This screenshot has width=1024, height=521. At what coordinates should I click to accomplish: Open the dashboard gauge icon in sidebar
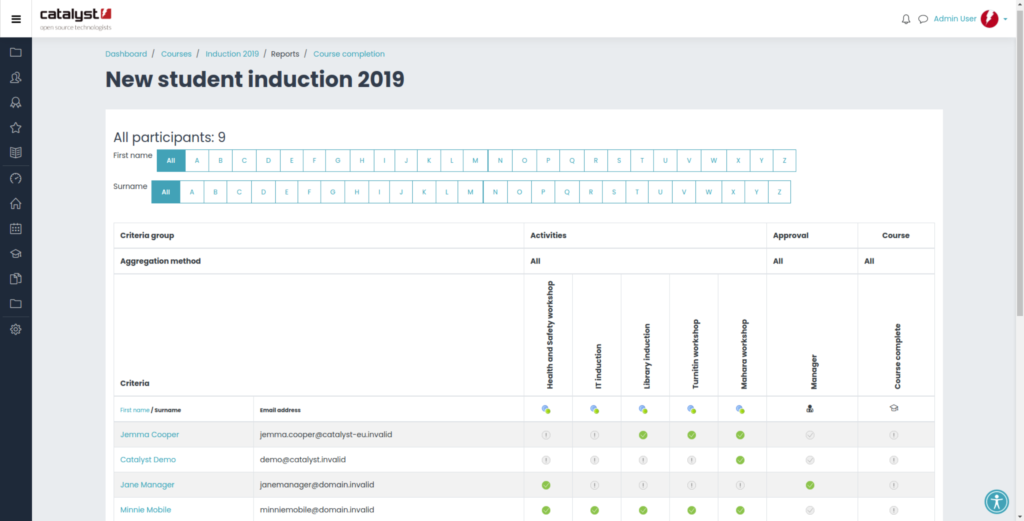tap(15, 178)
